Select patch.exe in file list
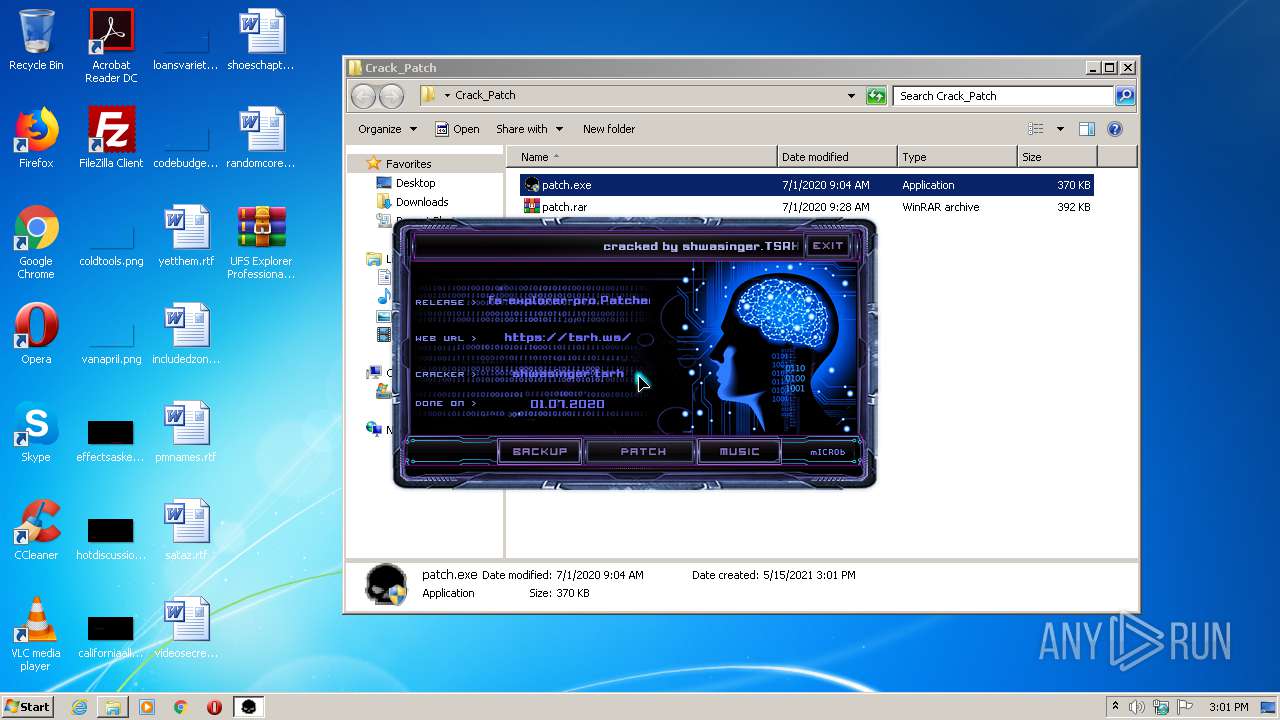1280x720 pixels. pos(807,185)
